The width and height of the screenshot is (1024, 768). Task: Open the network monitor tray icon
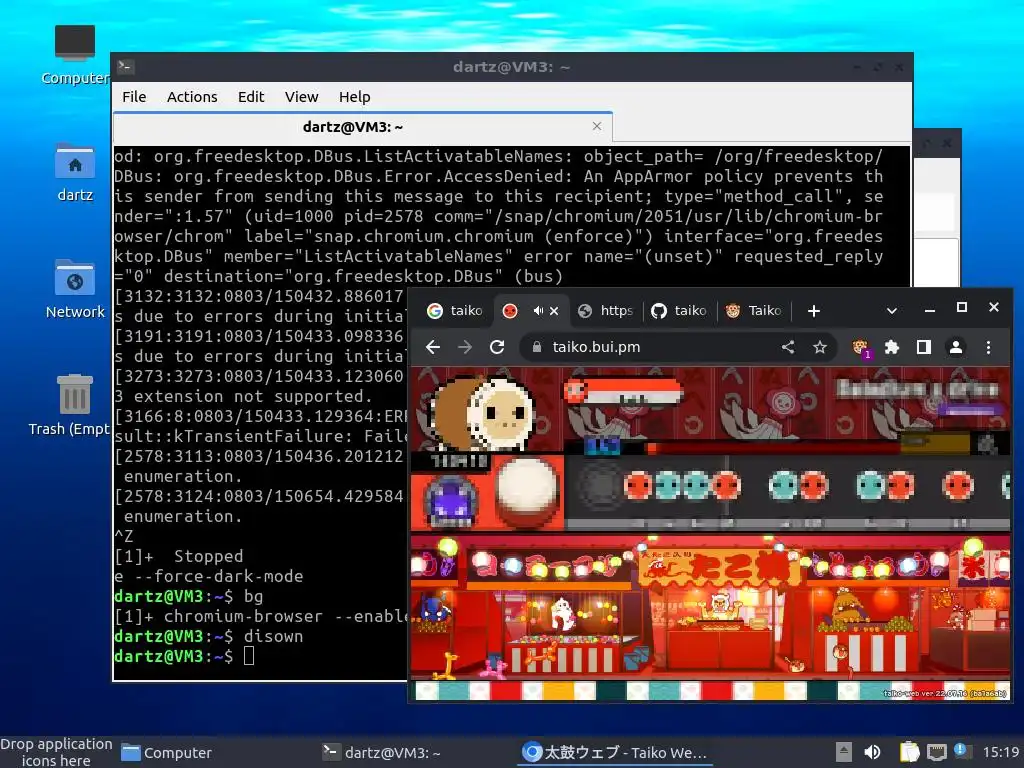936,752
